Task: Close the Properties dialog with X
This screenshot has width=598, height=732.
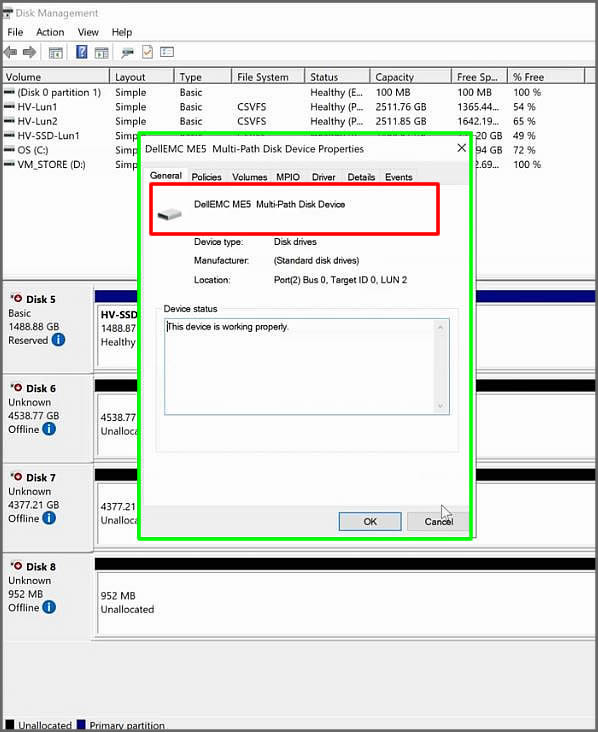Action: (x=461, y=148)
